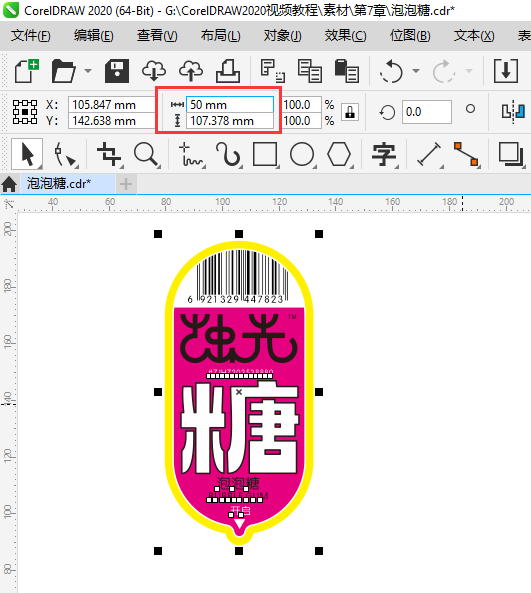Select the Artistic Media tool
This screenshot has width=531, height=593.
pyautogui.click(x=228, y=154)
